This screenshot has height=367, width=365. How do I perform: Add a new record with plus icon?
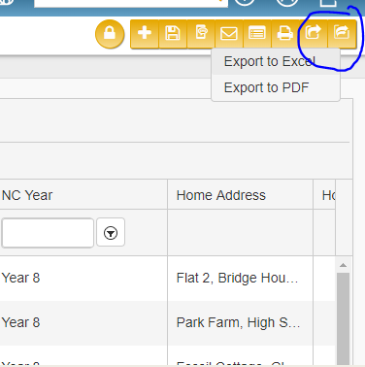coord(144,34)
